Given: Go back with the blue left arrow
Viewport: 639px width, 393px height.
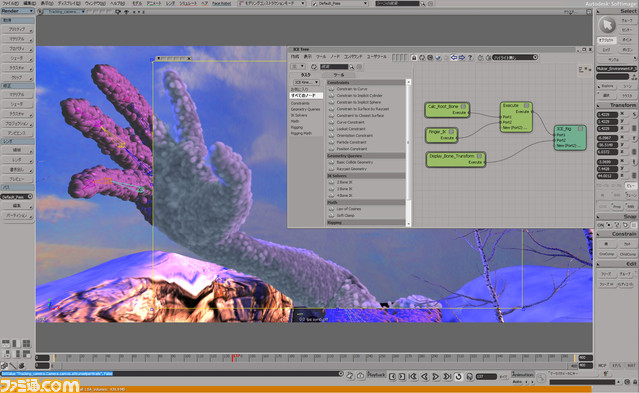Looking at the screenshot, I should [x=454, y=58].
